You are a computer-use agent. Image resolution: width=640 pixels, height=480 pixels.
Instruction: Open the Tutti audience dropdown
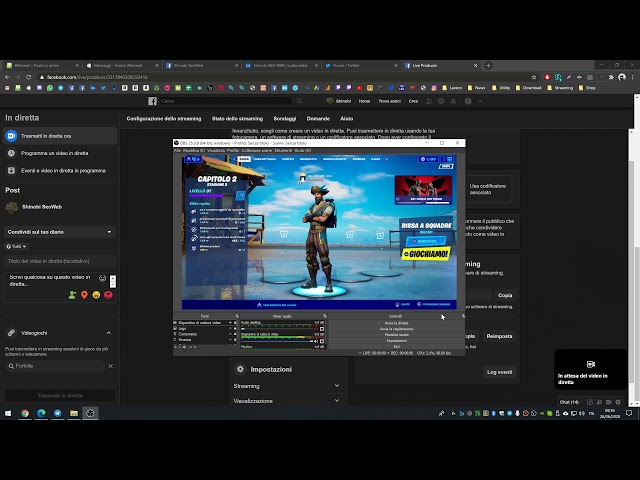pyautogui.click(x=16, y=247)
